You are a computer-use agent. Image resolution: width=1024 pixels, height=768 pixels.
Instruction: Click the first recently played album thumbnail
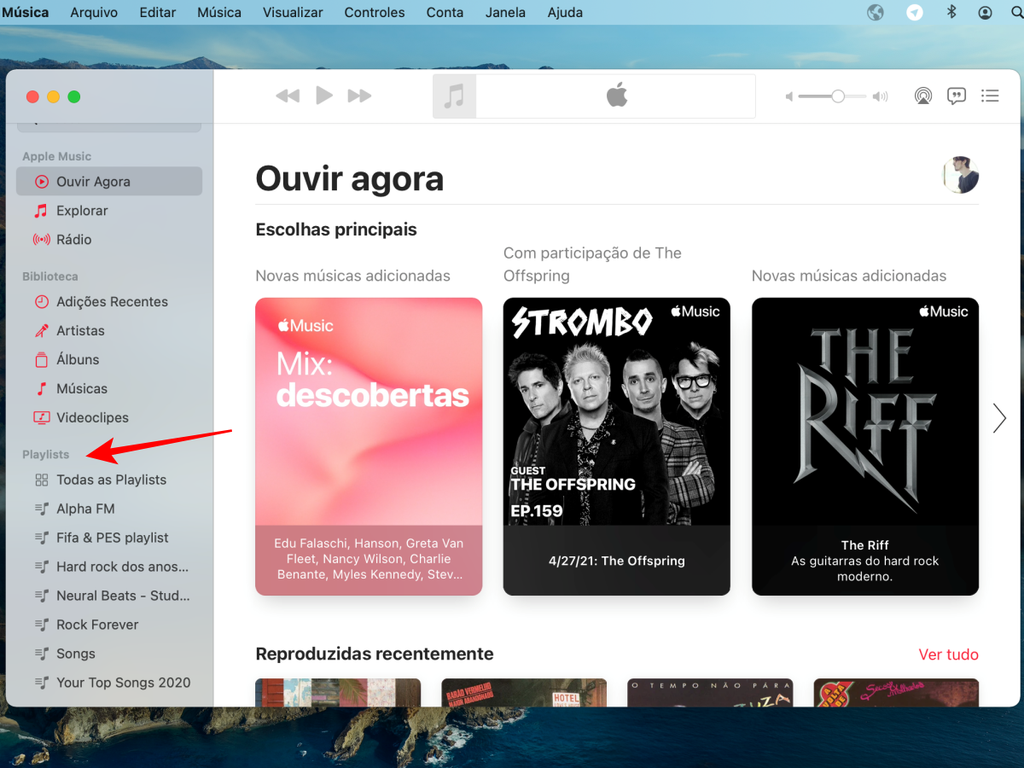(x=338, y=692)
